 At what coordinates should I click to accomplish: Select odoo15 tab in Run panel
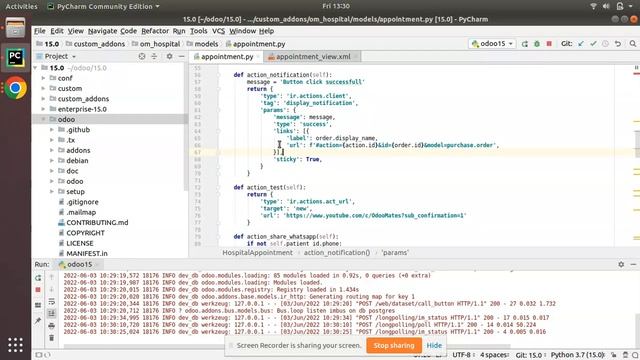pyautogui.click(x=79, y=264)
